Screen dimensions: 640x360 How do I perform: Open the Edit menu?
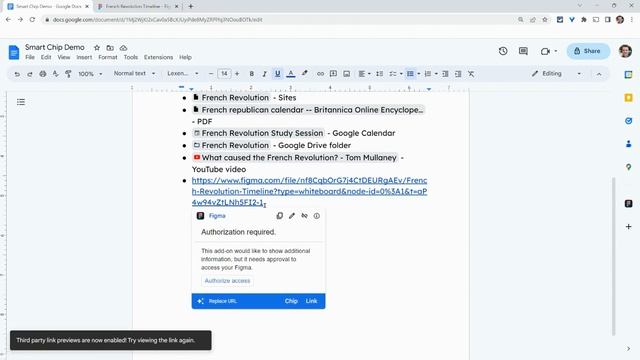(46, 58)
